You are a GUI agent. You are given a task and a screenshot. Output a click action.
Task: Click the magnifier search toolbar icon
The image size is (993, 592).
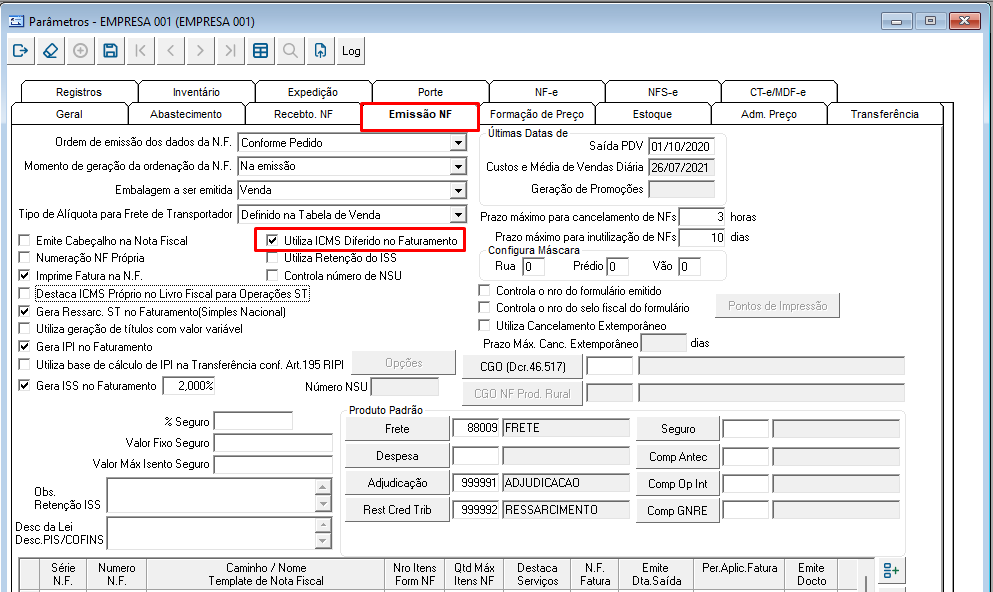coord(290,51)
